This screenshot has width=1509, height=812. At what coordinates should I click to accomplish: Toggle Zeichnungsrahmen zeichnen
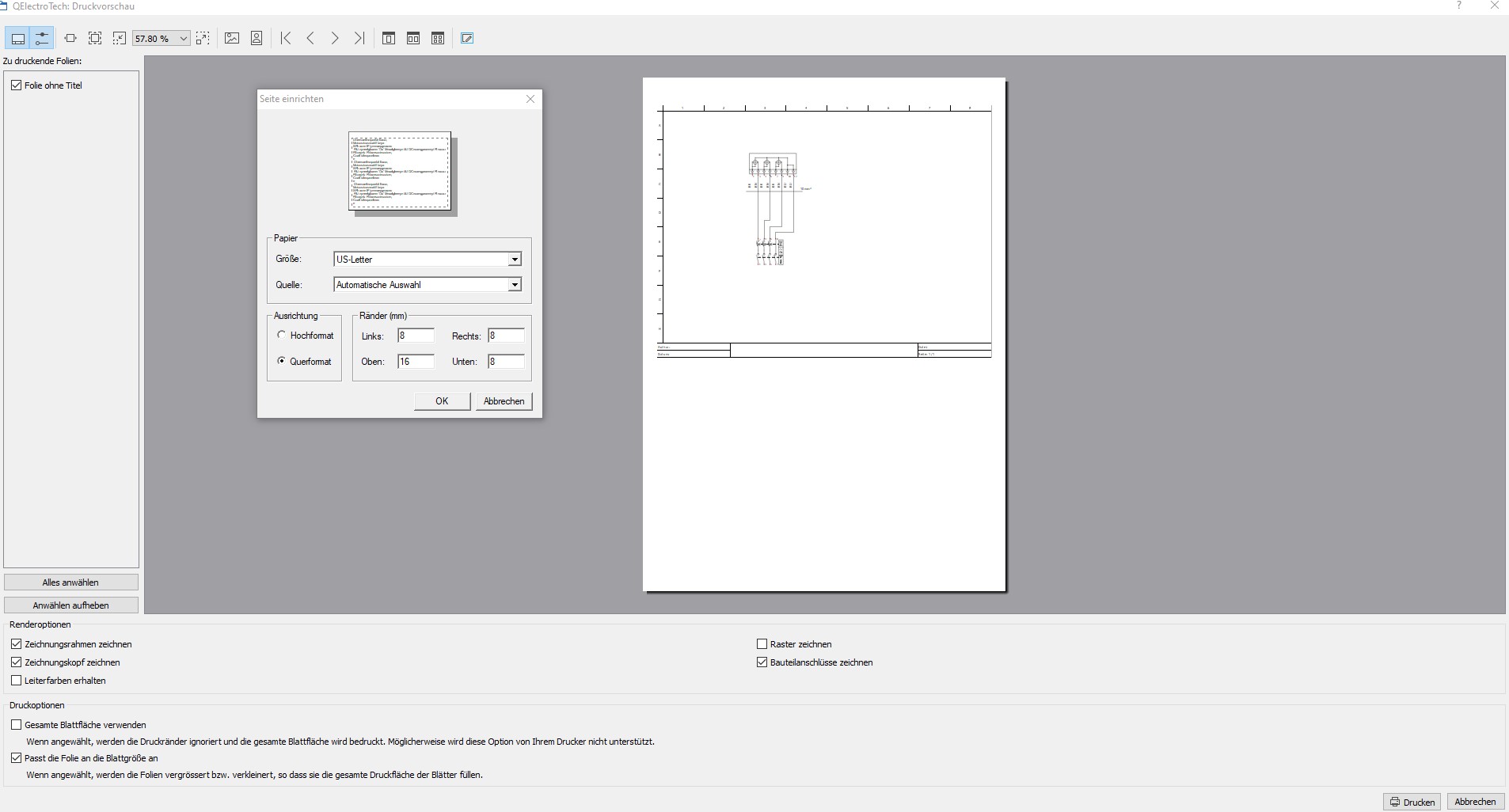(17, 644)
